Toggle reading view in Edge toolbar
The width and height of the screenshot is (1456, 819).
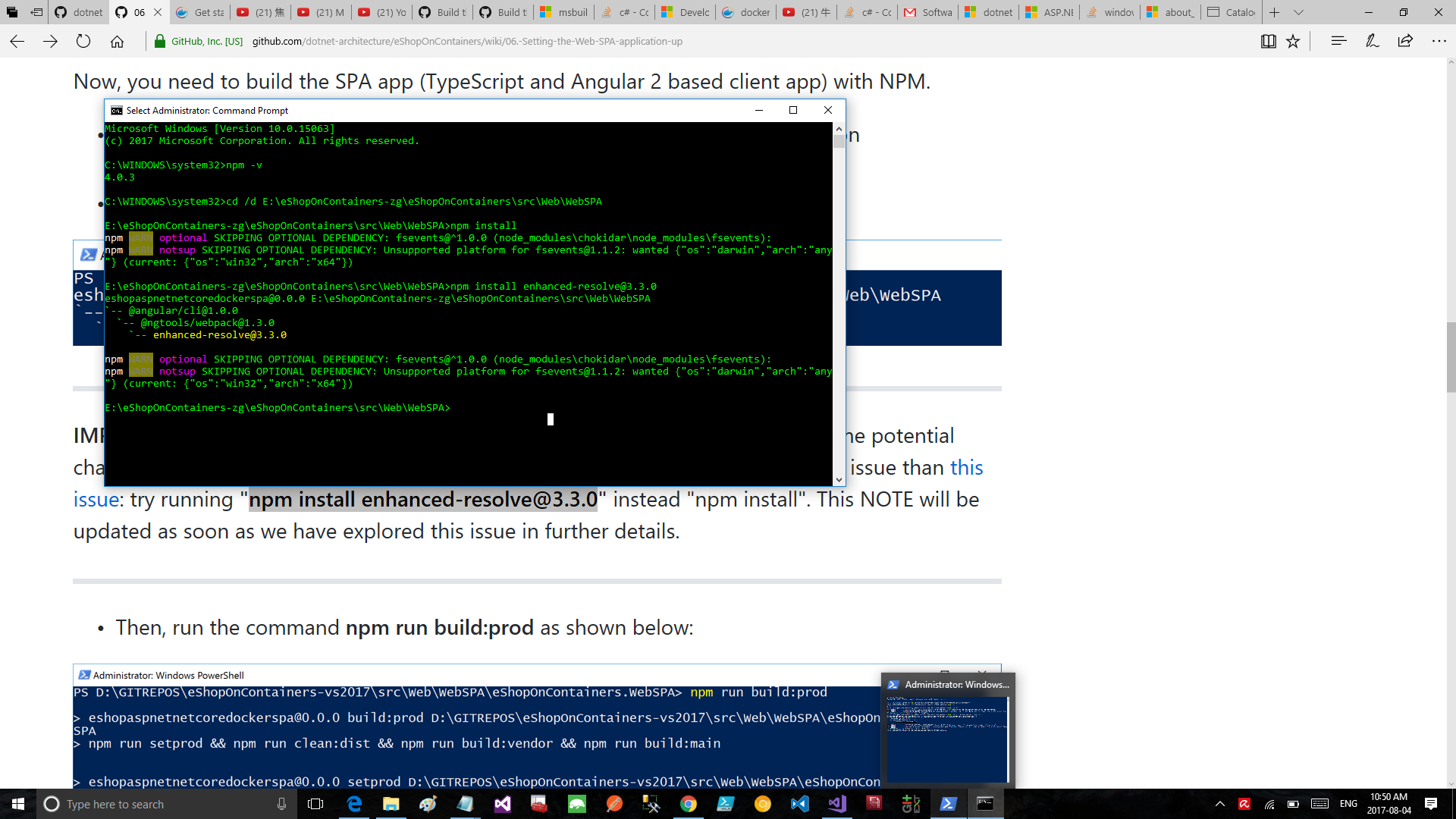pos(1269,41)
